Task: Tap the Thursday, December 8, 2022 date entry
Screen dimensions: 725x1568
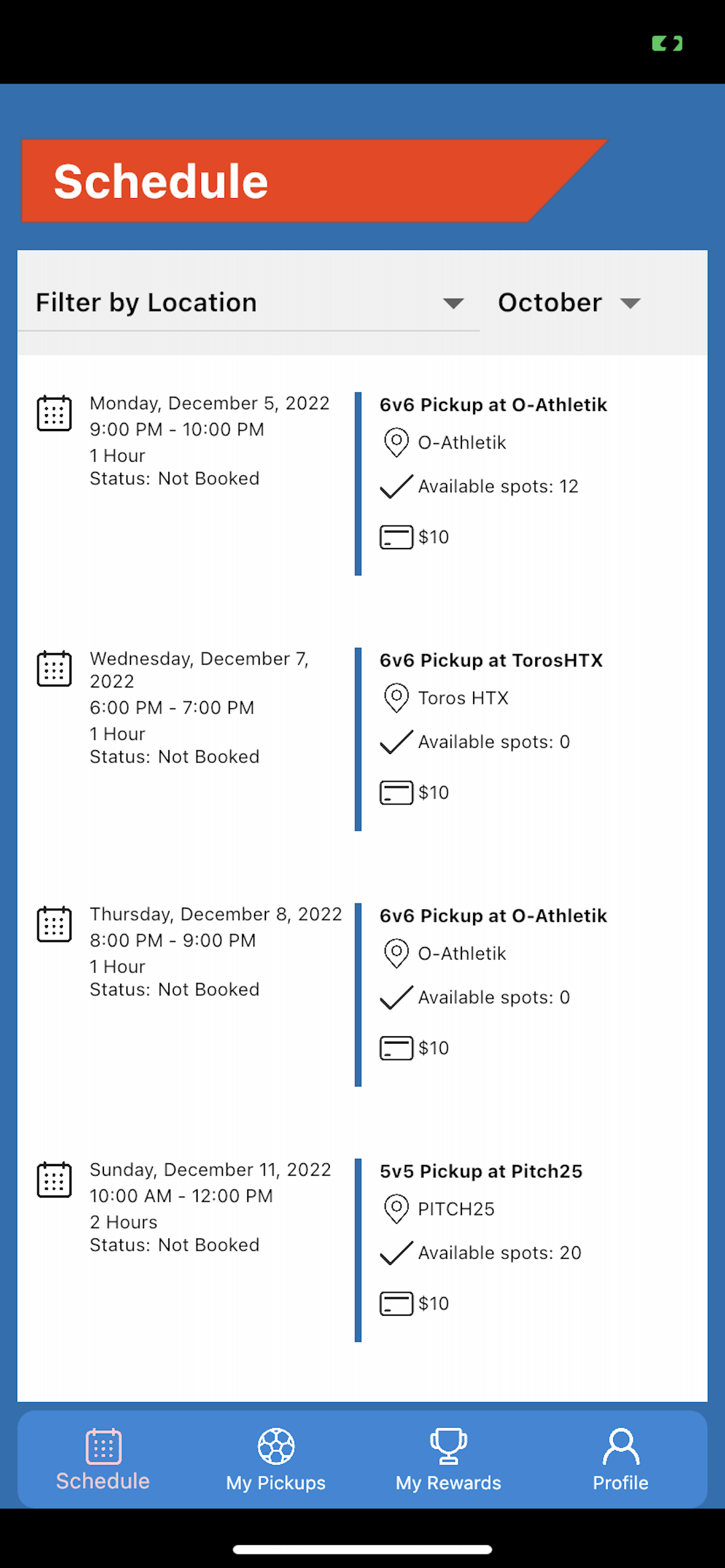Action: (216, 914)
